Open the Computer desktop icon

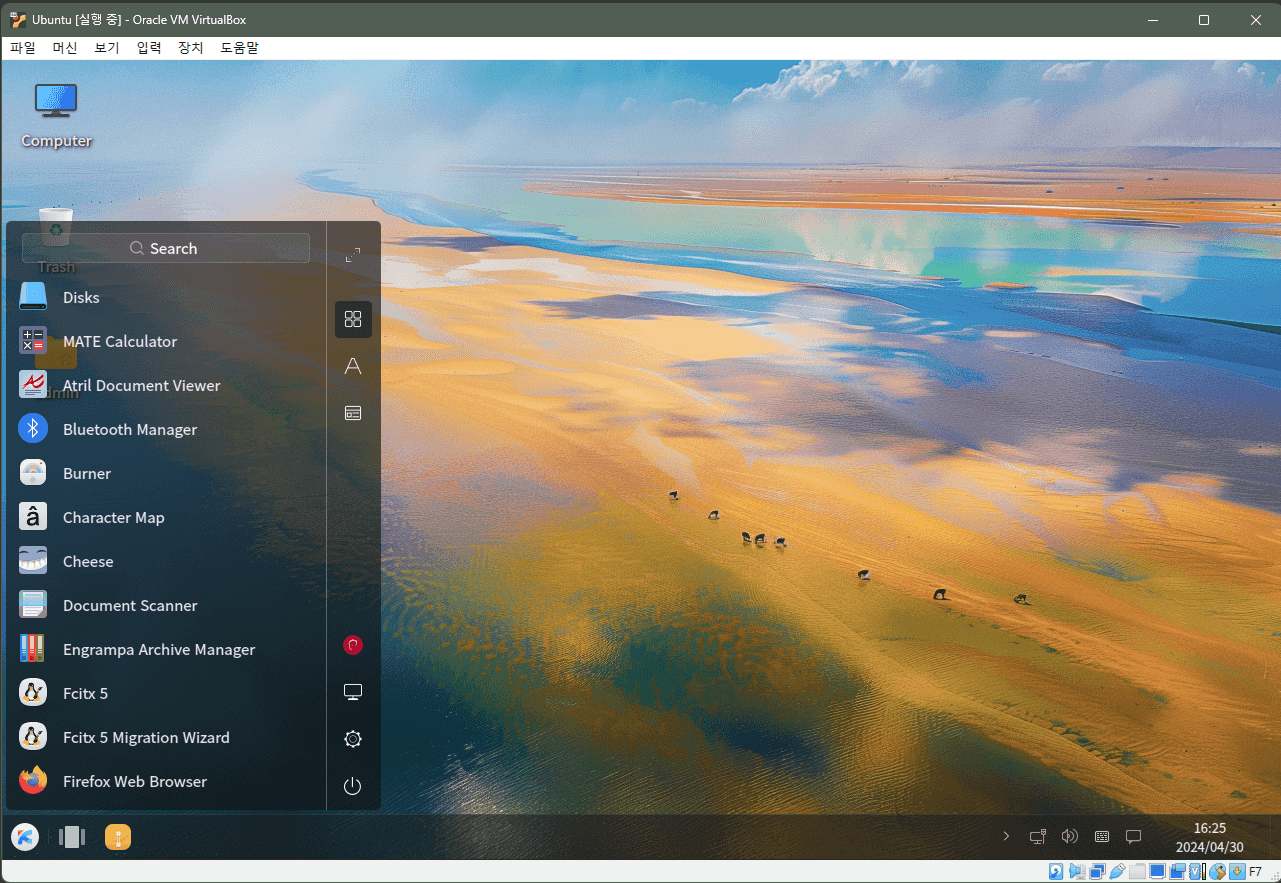coord(56,115)
